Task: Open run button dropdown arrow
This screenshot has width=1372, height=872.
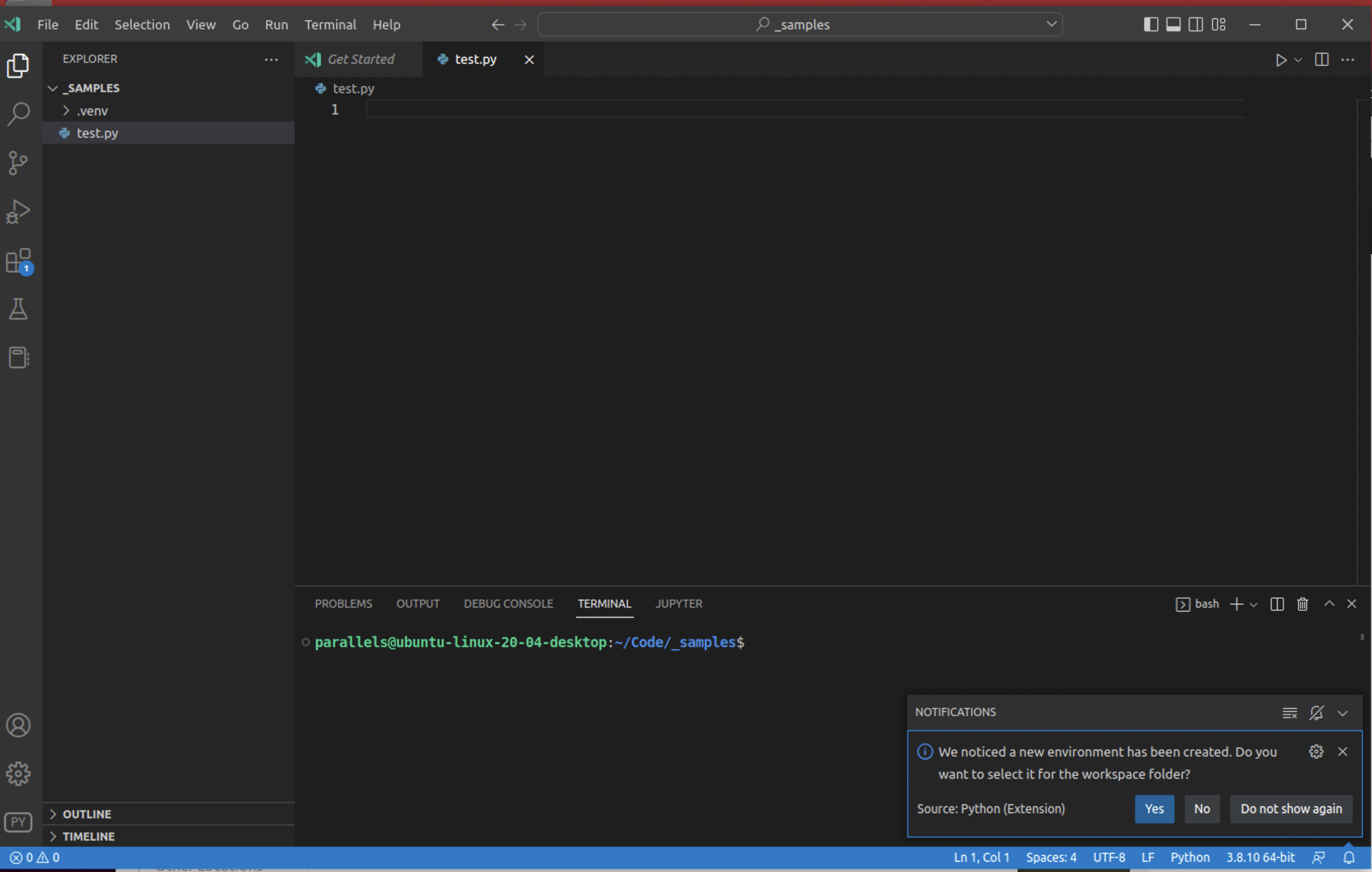Action: click(x=1298, y=60)
